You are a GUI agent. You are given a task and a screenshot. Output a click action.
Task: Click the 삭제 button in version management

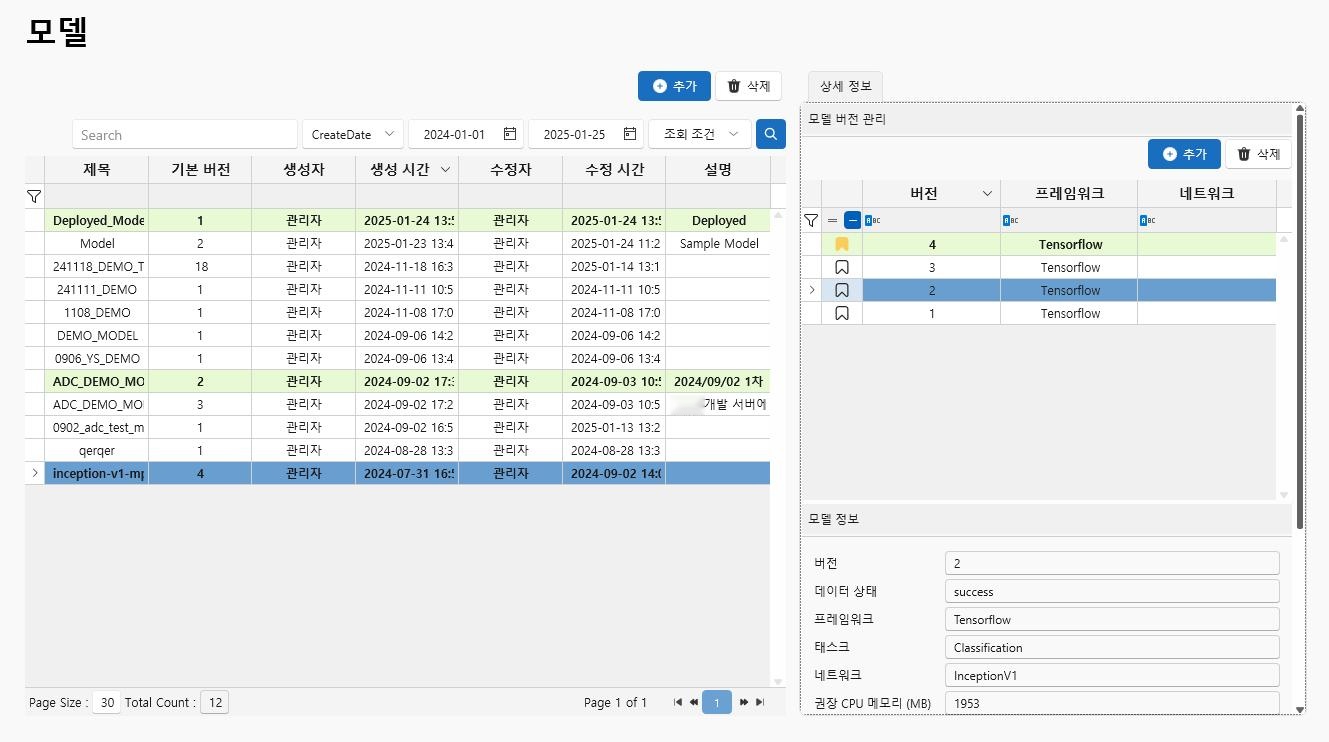pyautogui.click(x=1258, y=154)
